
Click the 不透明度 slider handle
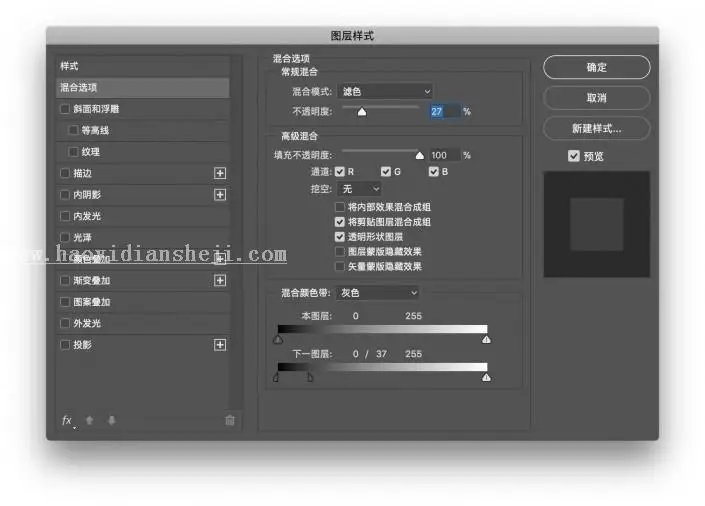(x=362, y=112)
